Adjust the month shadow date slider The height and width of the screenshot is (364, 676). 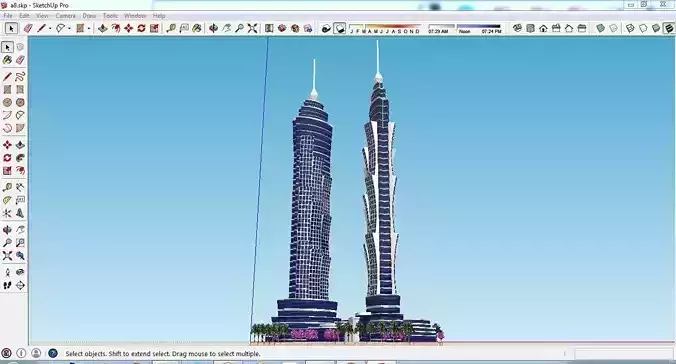coord(384,28)
